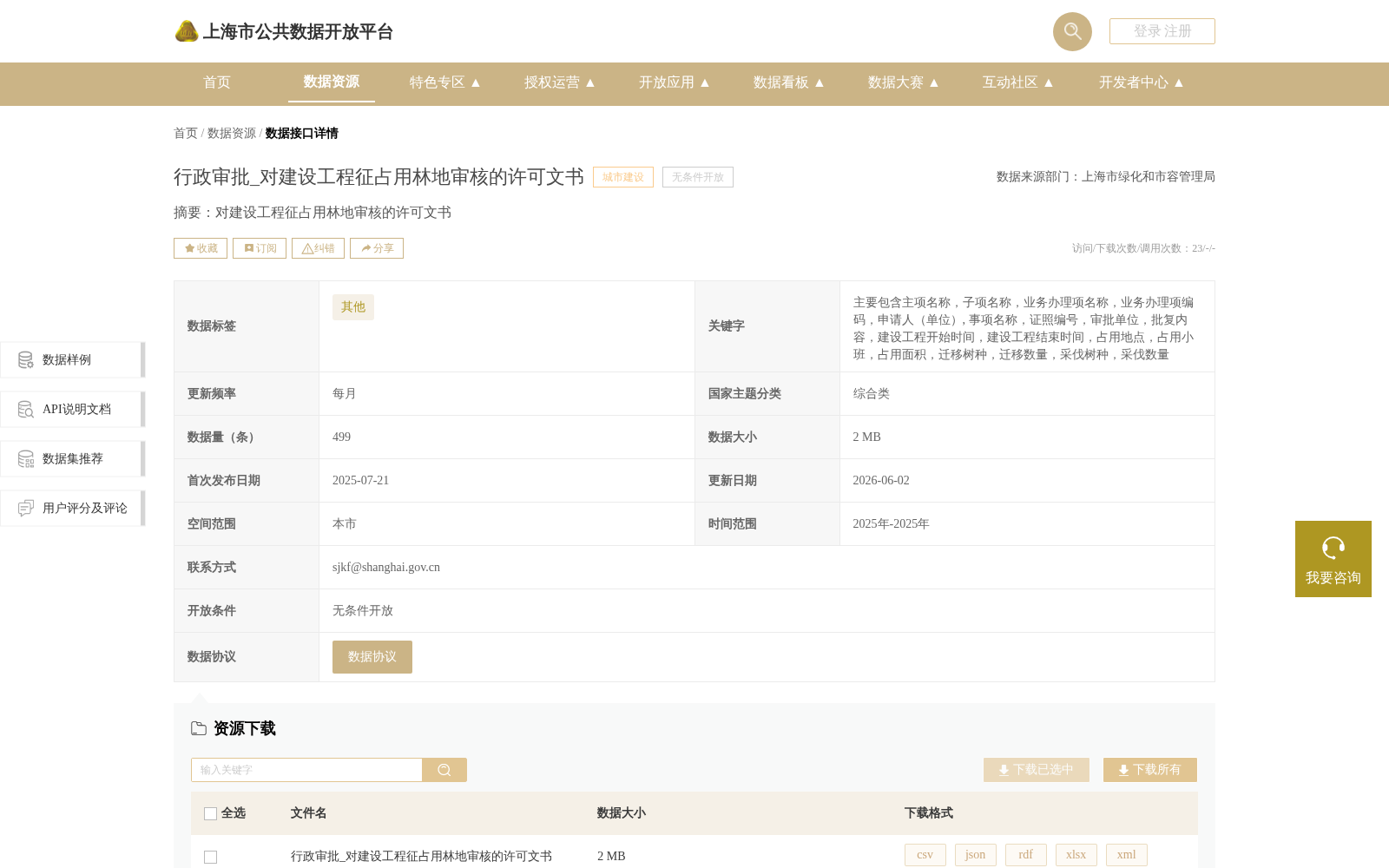
Task: Open 数据集推荐 sidebar icon
Action: pos(26,458)
